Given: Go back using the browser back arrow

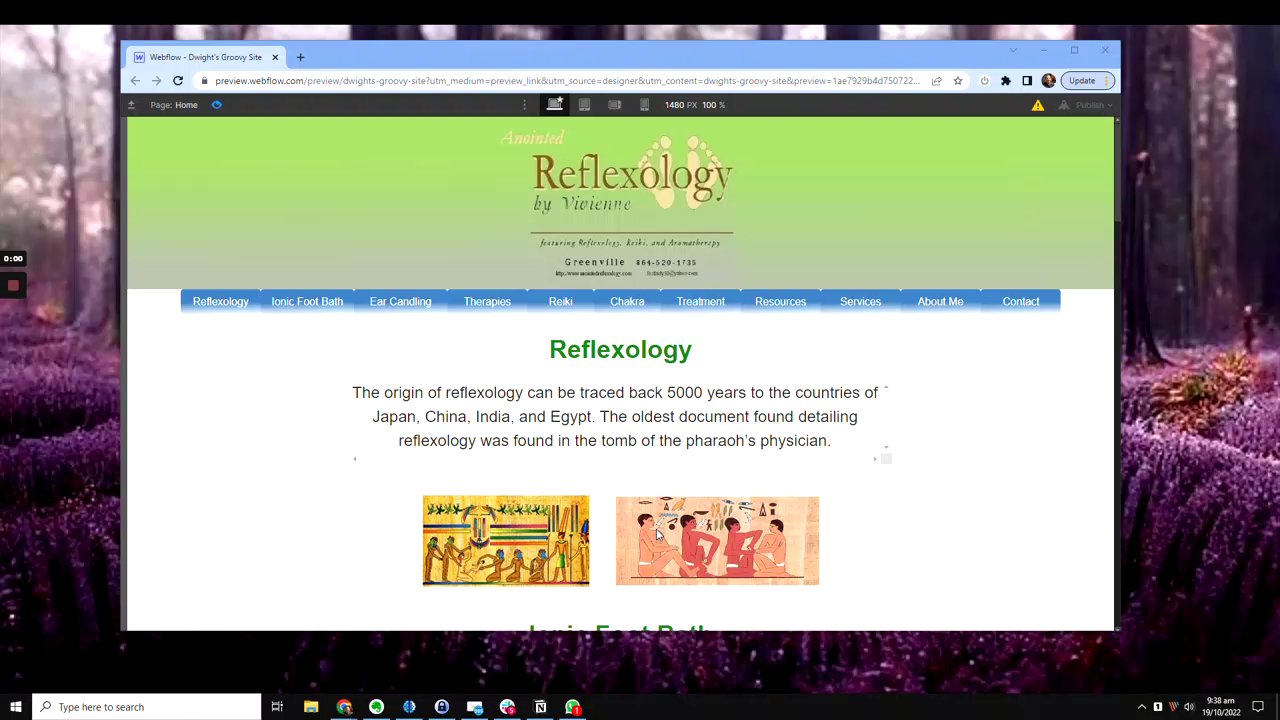Looking at the screenshot, I should 135,81.
